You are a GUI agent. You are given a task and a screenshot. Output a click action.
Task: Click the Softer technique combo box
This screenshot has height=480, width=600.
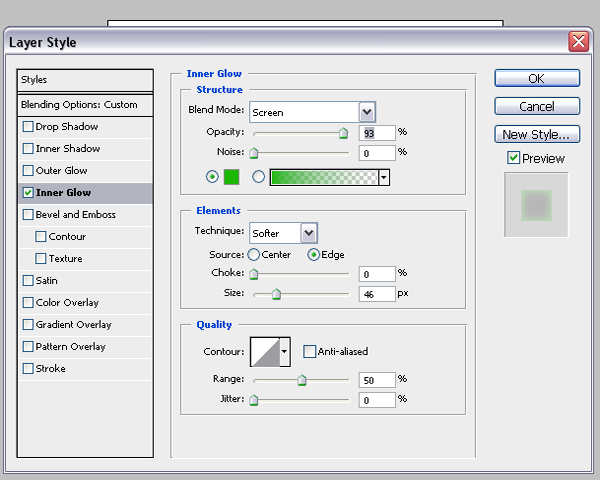283,233
